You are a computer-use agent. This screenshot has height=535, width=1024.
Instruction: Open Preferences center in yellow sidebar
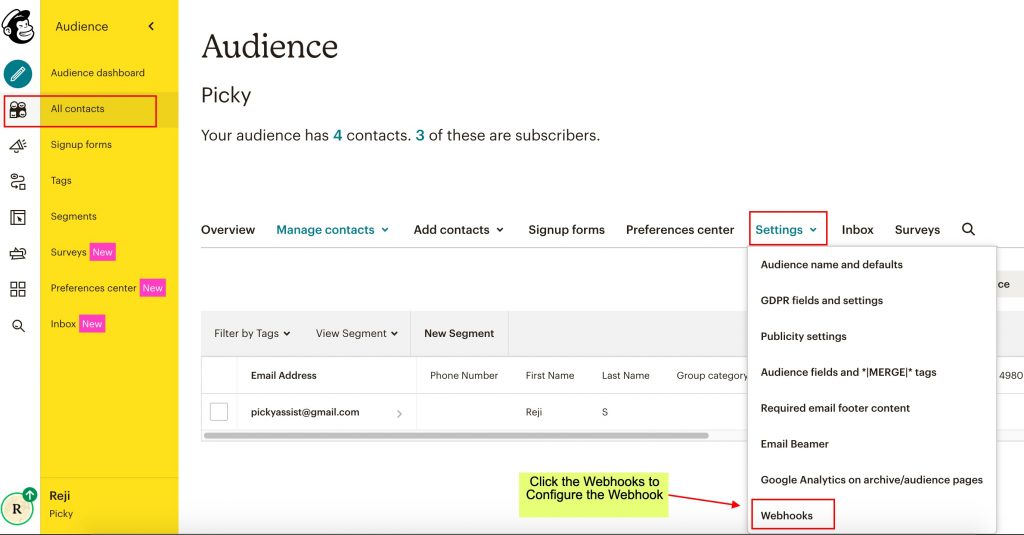click(93, 288)
